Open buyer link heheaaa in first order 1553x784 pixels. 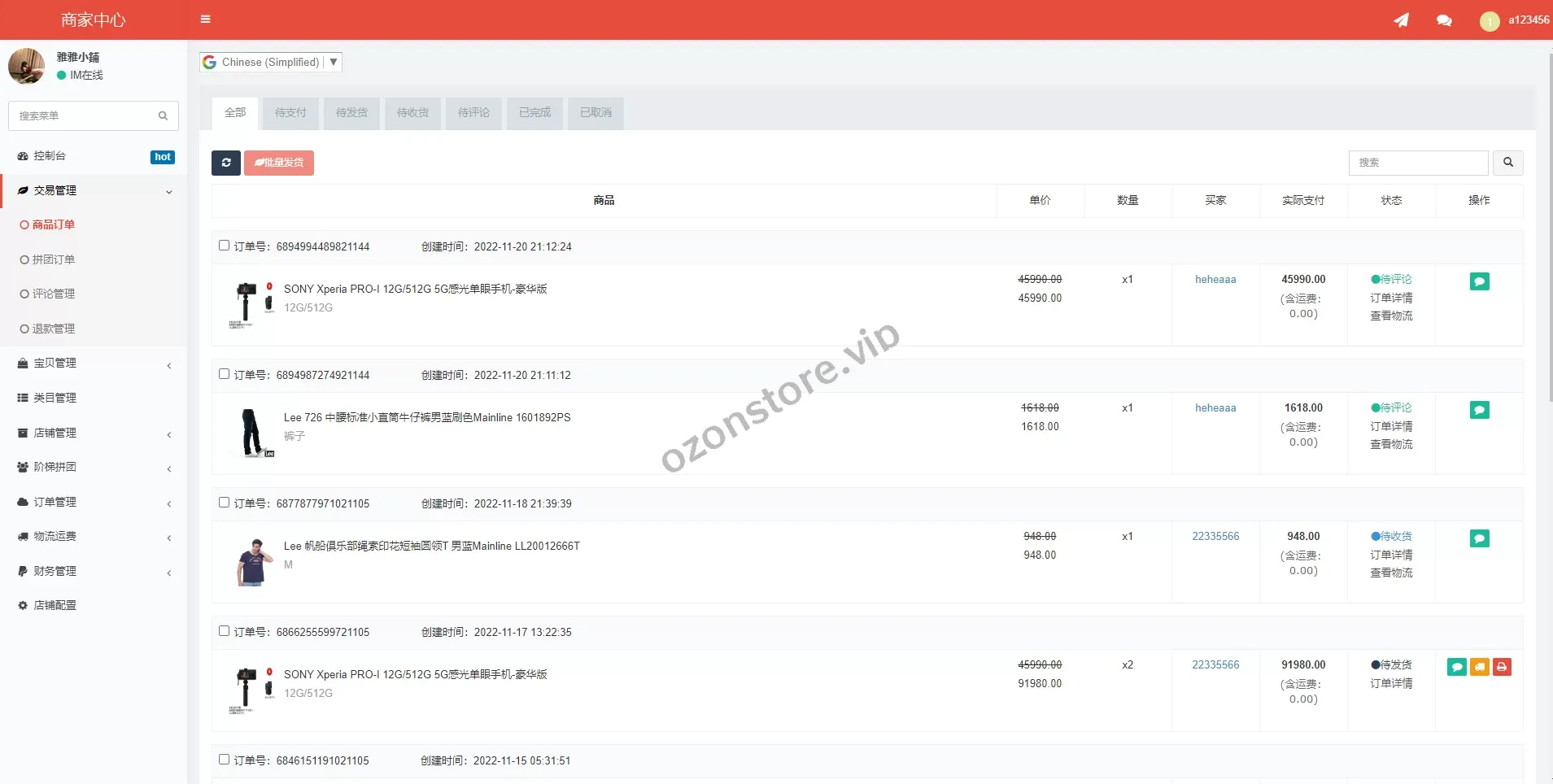1215,280
